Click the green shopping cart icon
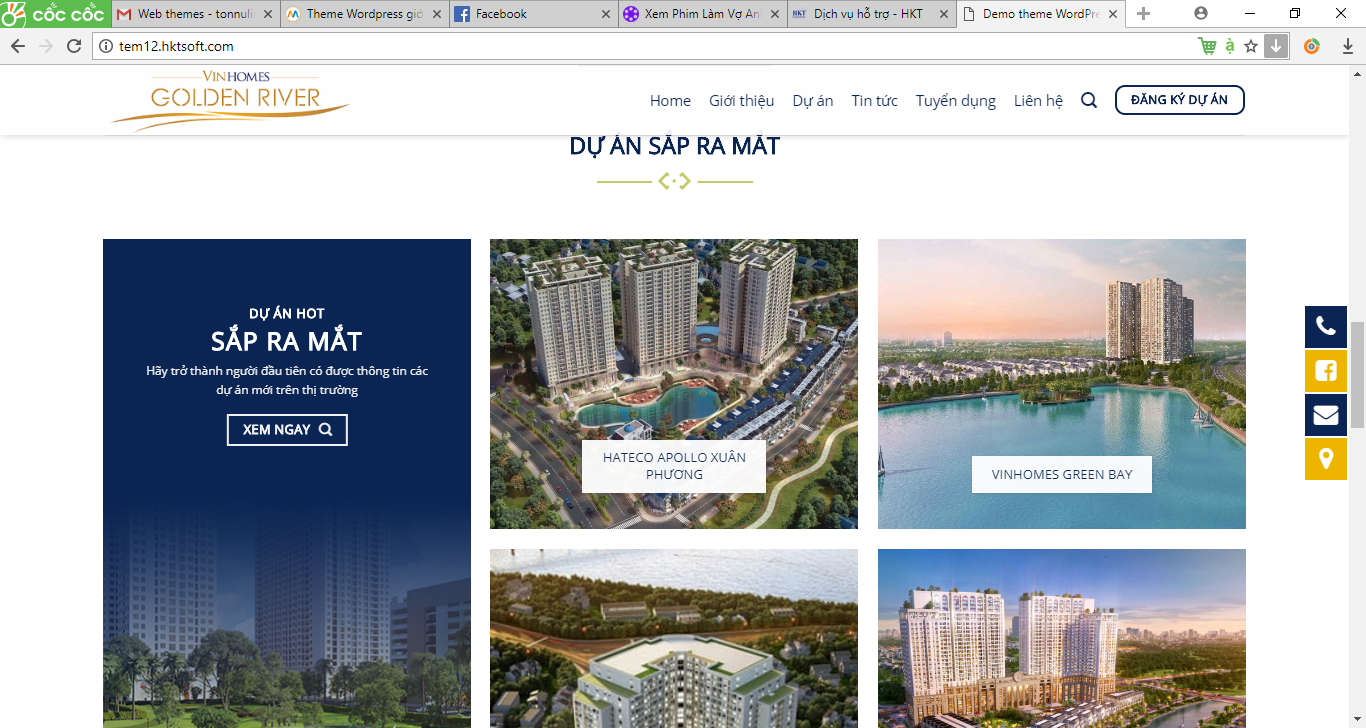 (x=1207, y=46)
